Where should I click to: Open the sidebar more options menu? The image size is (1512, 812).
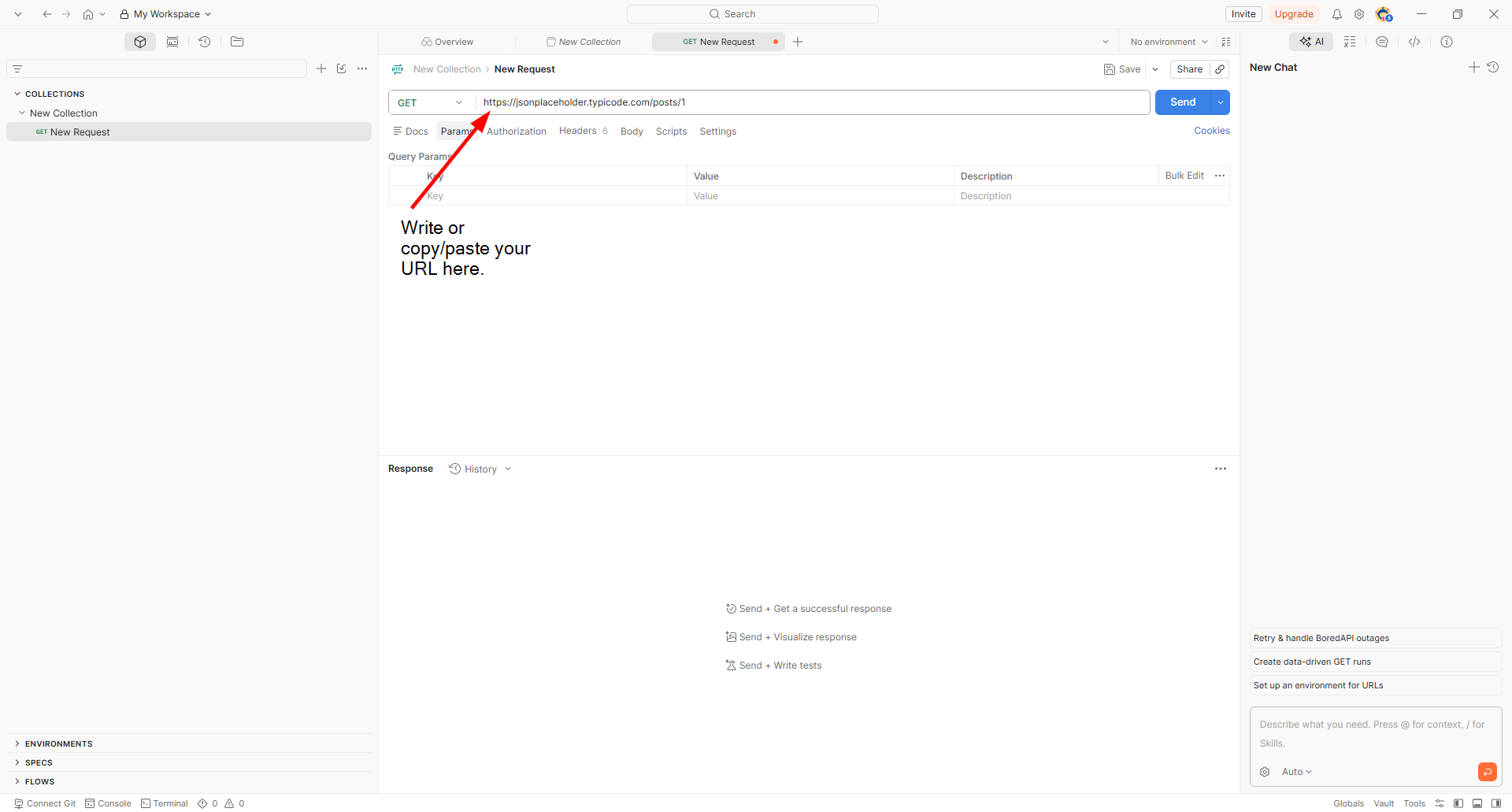click(x=362, y=69)
